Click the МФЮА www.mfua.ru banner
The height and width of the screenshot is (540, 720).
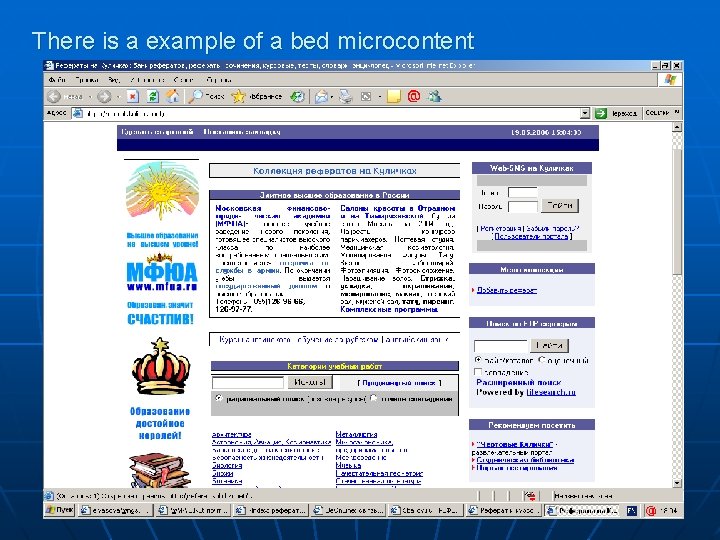pyautogui.click(x=162, y=273)
